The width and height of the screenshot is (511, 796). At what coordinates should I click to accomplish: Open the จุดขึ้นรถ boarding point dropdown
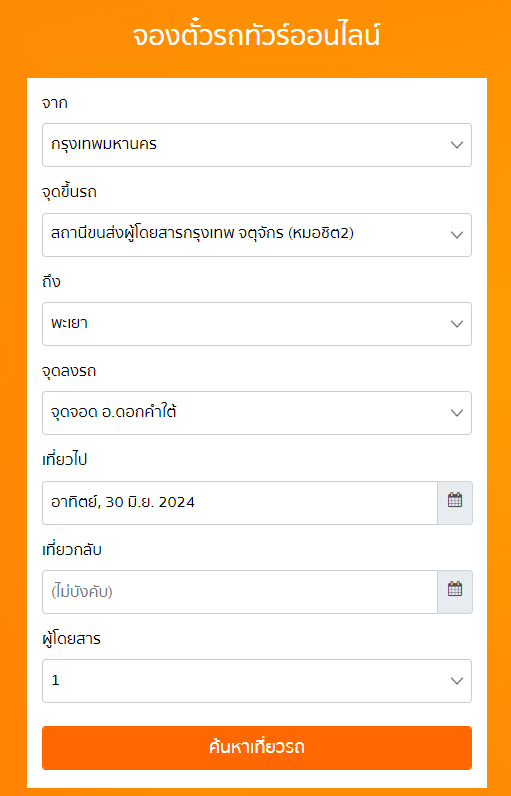[x=257, y=235]
